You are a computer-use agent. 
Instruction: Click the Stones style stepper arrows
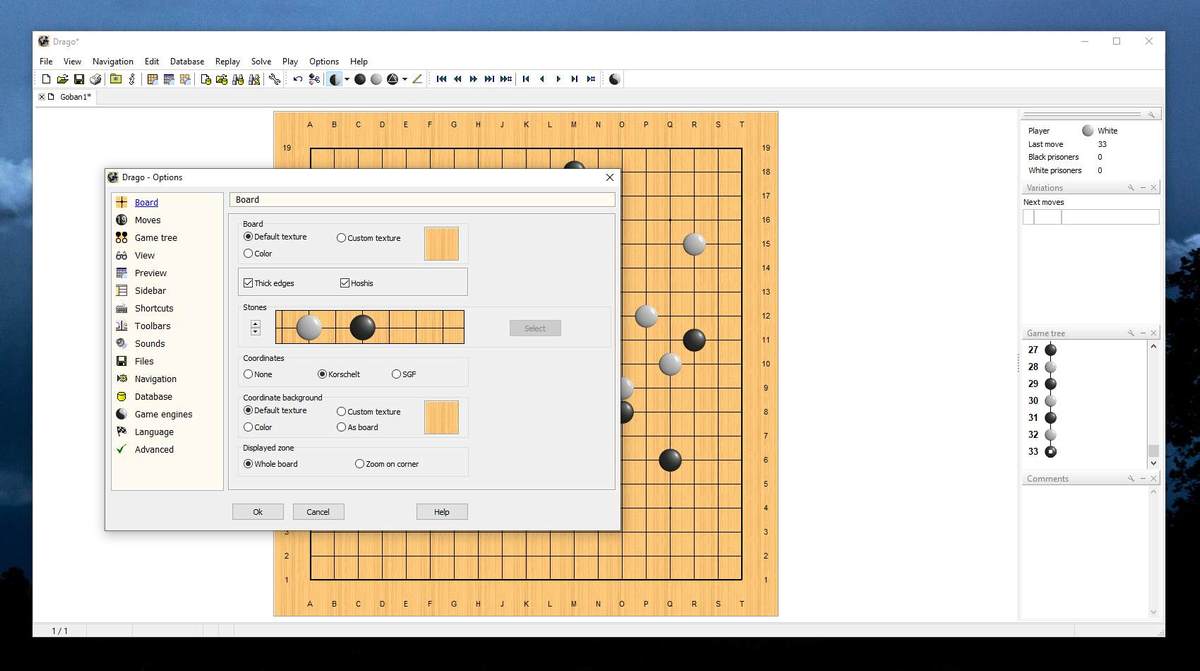tap(256, 327)
